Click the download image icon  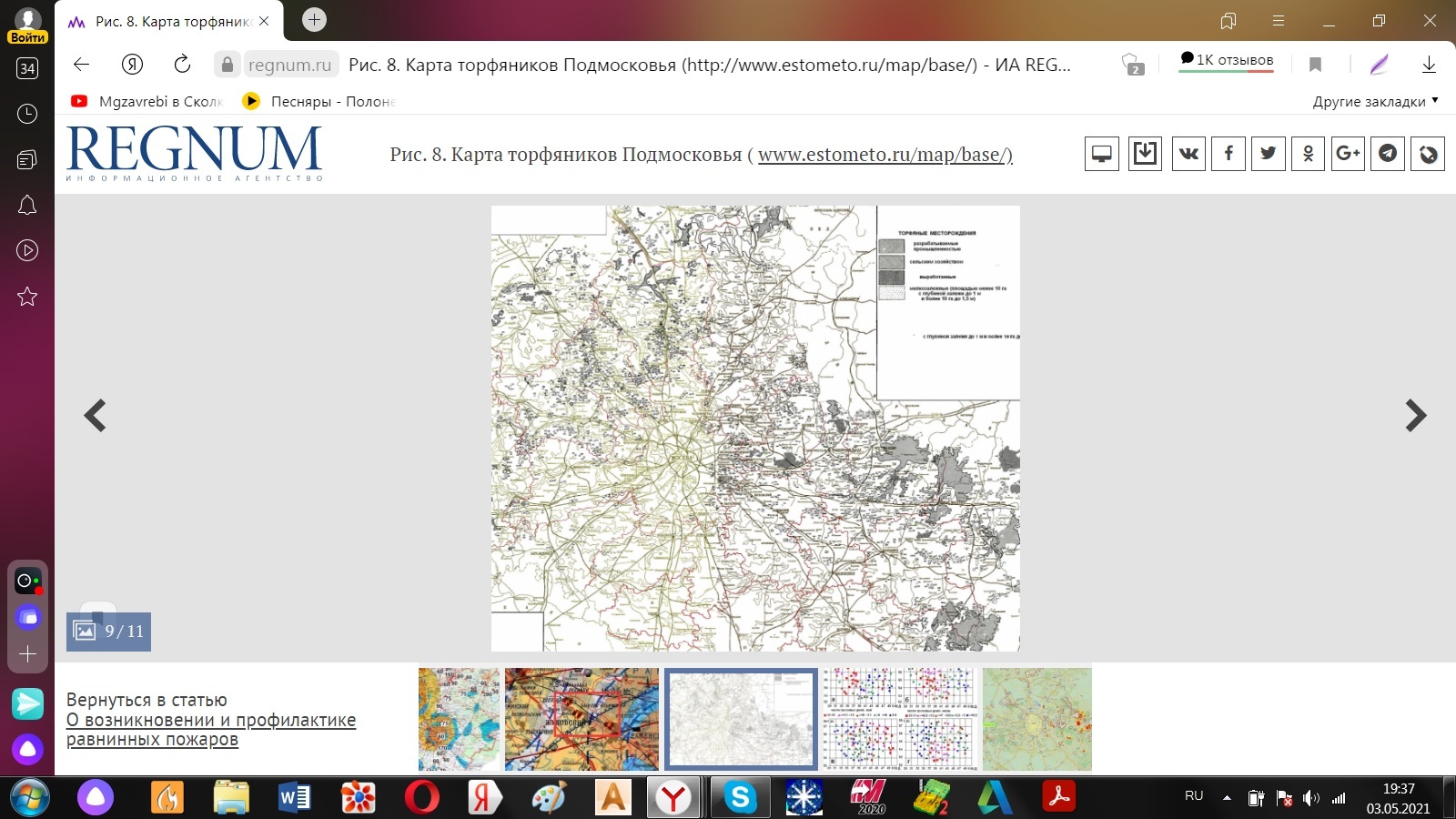pyautogui.click(x=1145, y=154)
